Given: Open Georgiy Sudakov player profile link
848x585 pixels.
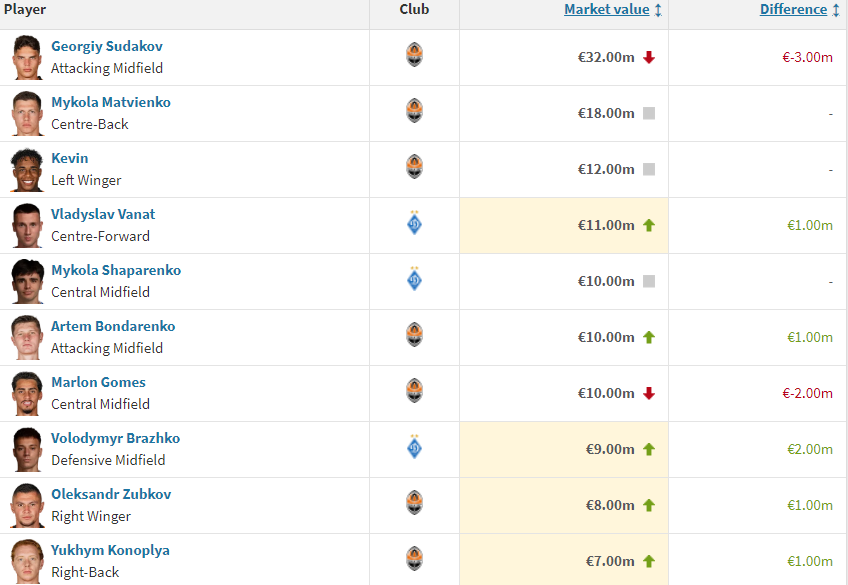Looking at the screenshot, I should (107, 47).
